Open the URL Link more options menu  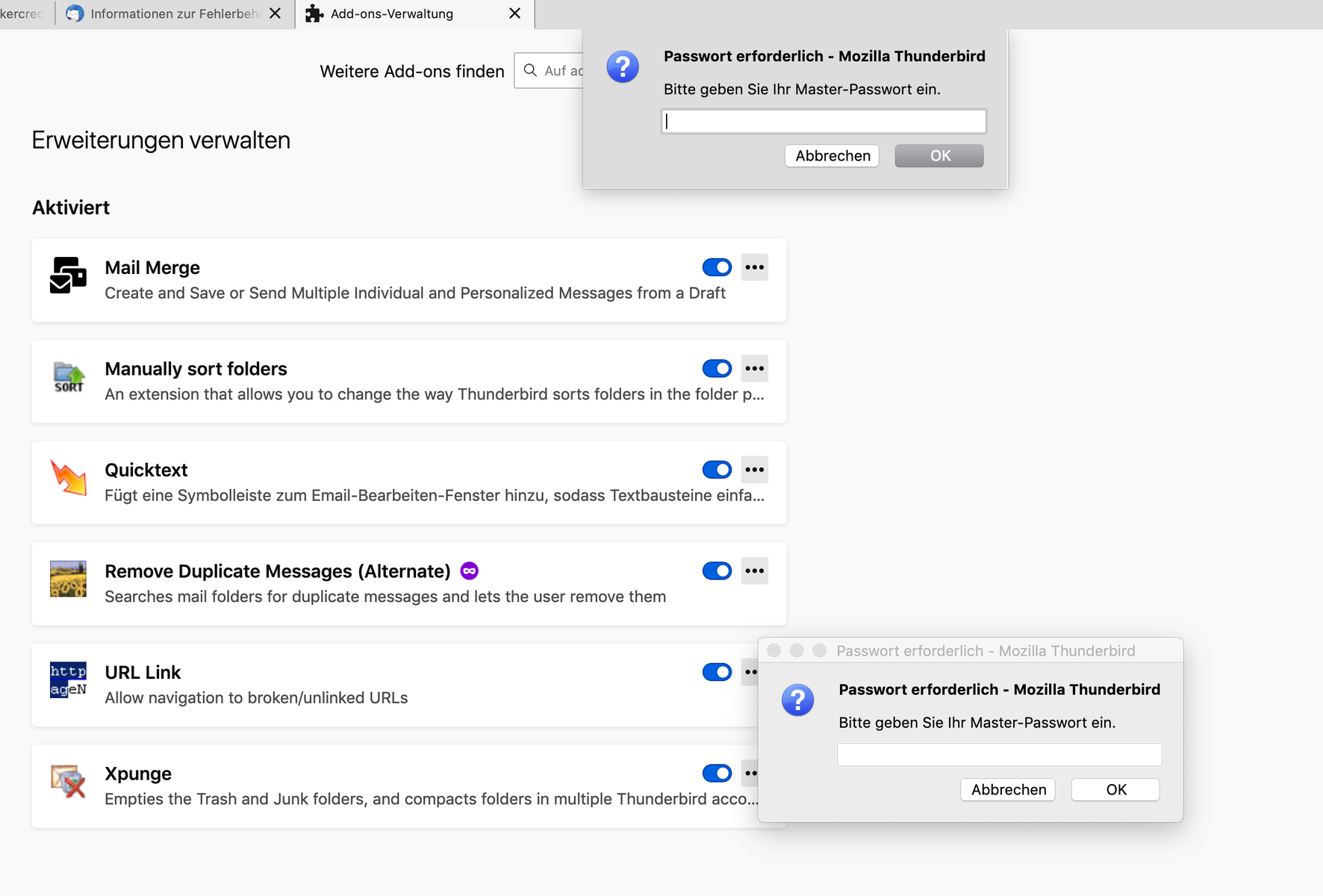pos(750,672)
